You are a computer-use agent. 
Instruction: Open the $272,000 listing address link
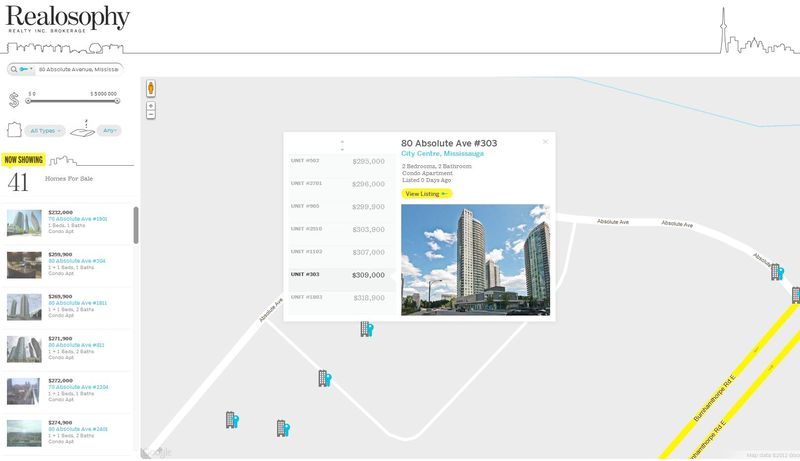click(78, 387)
